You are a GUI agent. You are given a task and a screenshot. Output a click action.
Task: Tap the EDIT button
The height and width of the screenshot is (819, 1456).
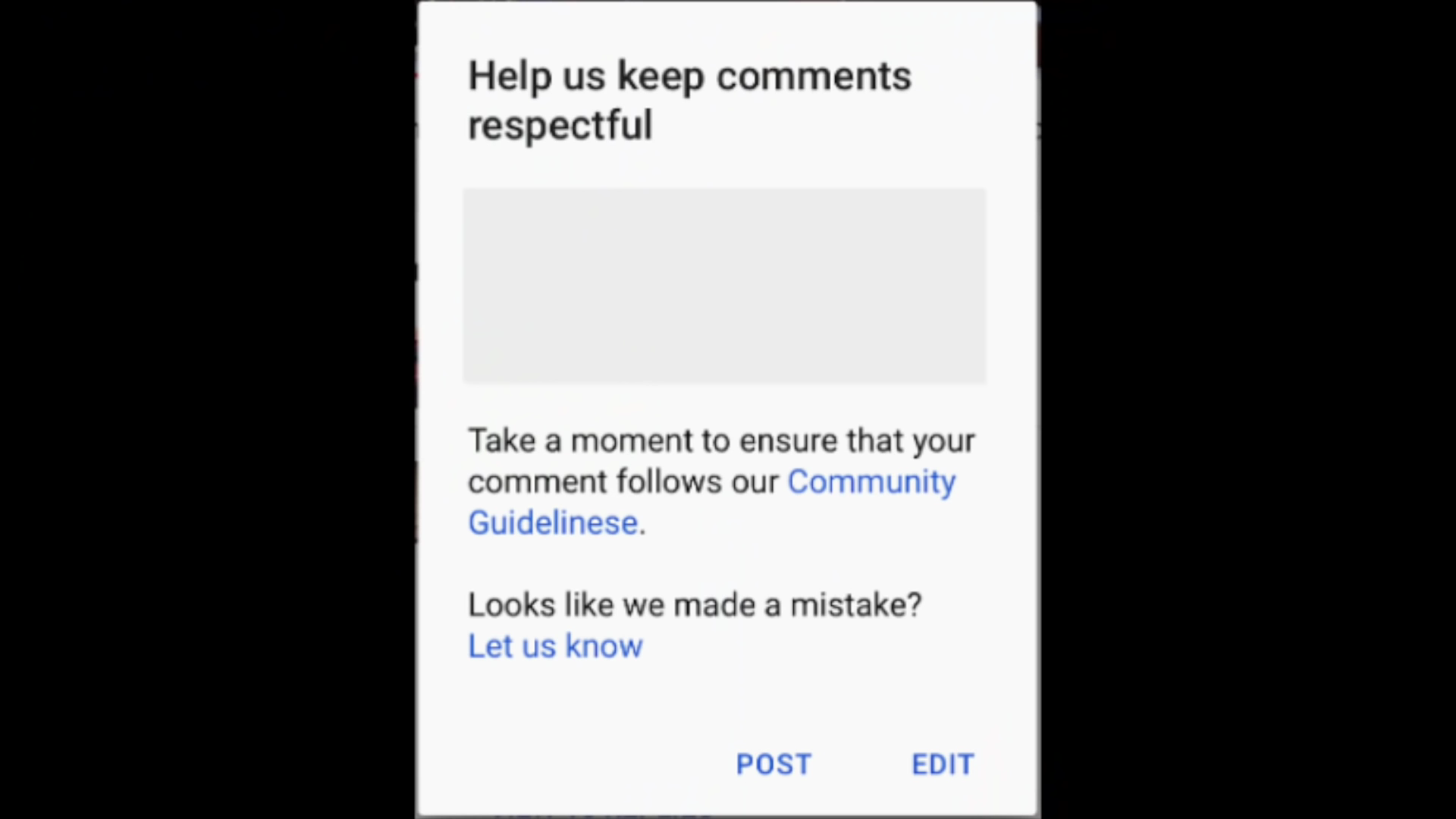[x=943, y=764]
